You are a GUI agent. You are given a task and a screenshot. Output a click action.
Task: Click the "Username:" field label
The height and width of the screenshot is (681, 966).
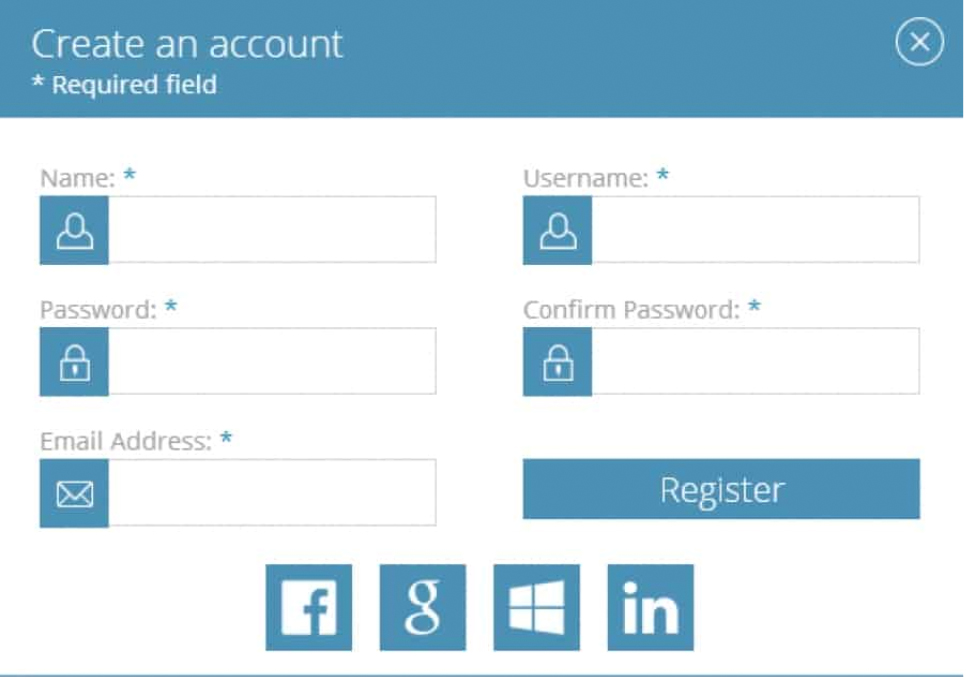(585, 178)
